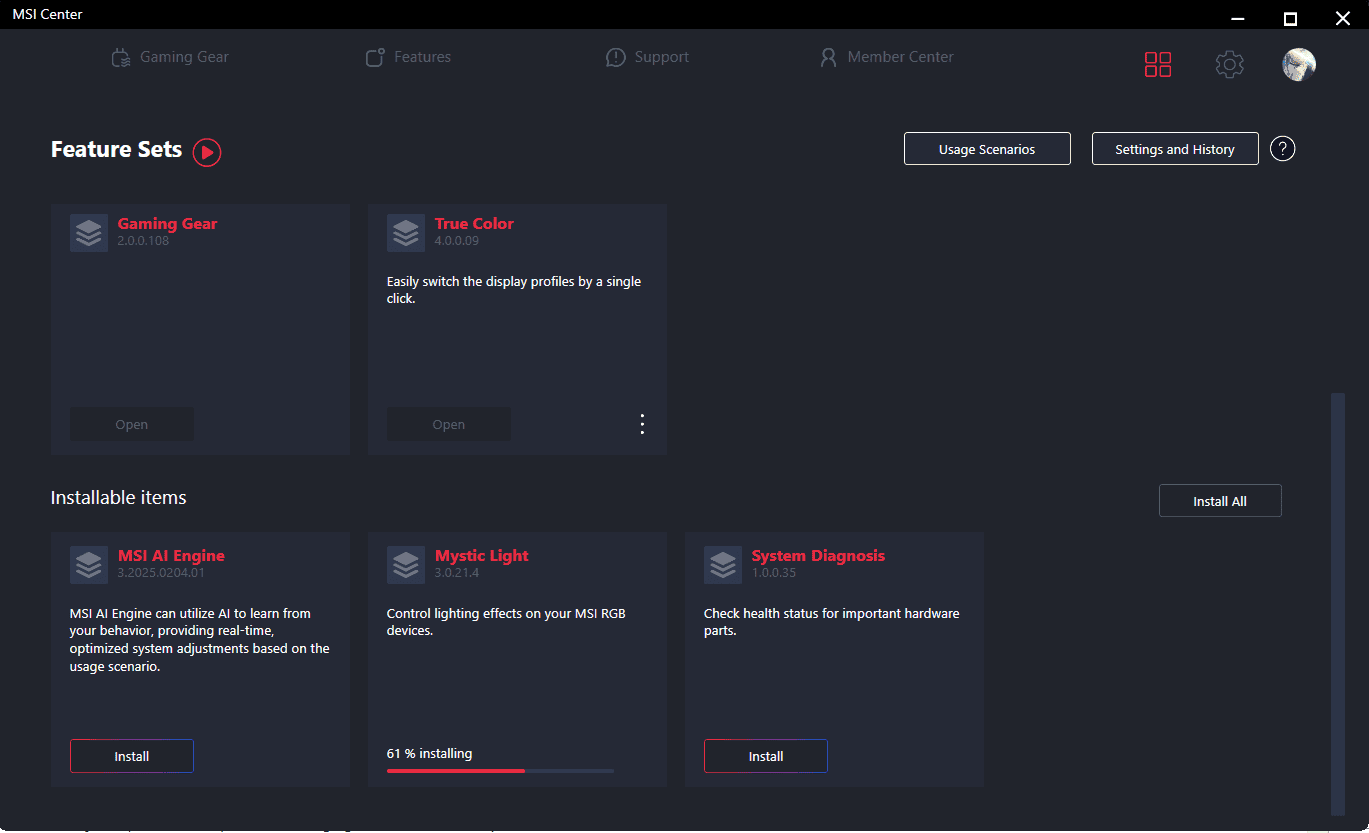
Task: Select the Mystic Light title
Action: coord(482,556)
